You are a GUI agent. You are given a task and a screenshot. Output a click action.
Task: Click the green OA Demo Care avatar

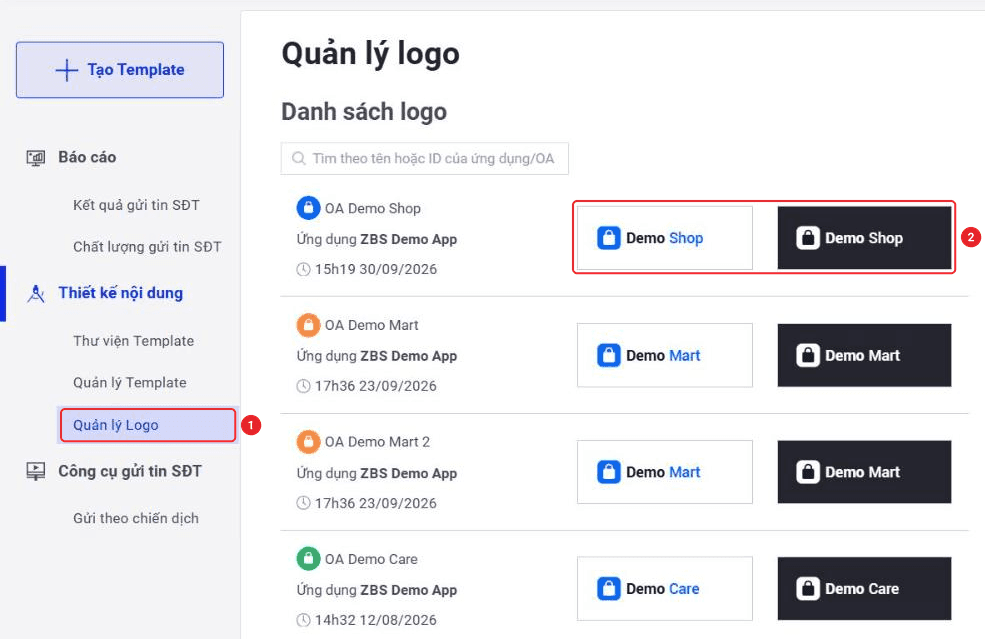[x=308, y=559]
